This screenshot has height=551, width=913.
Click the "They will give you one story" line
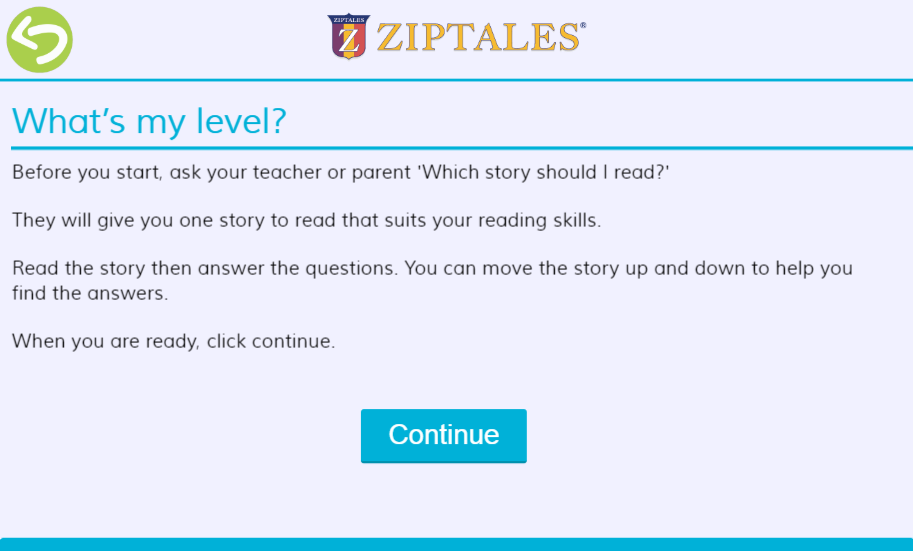click(x=306, y=220)
